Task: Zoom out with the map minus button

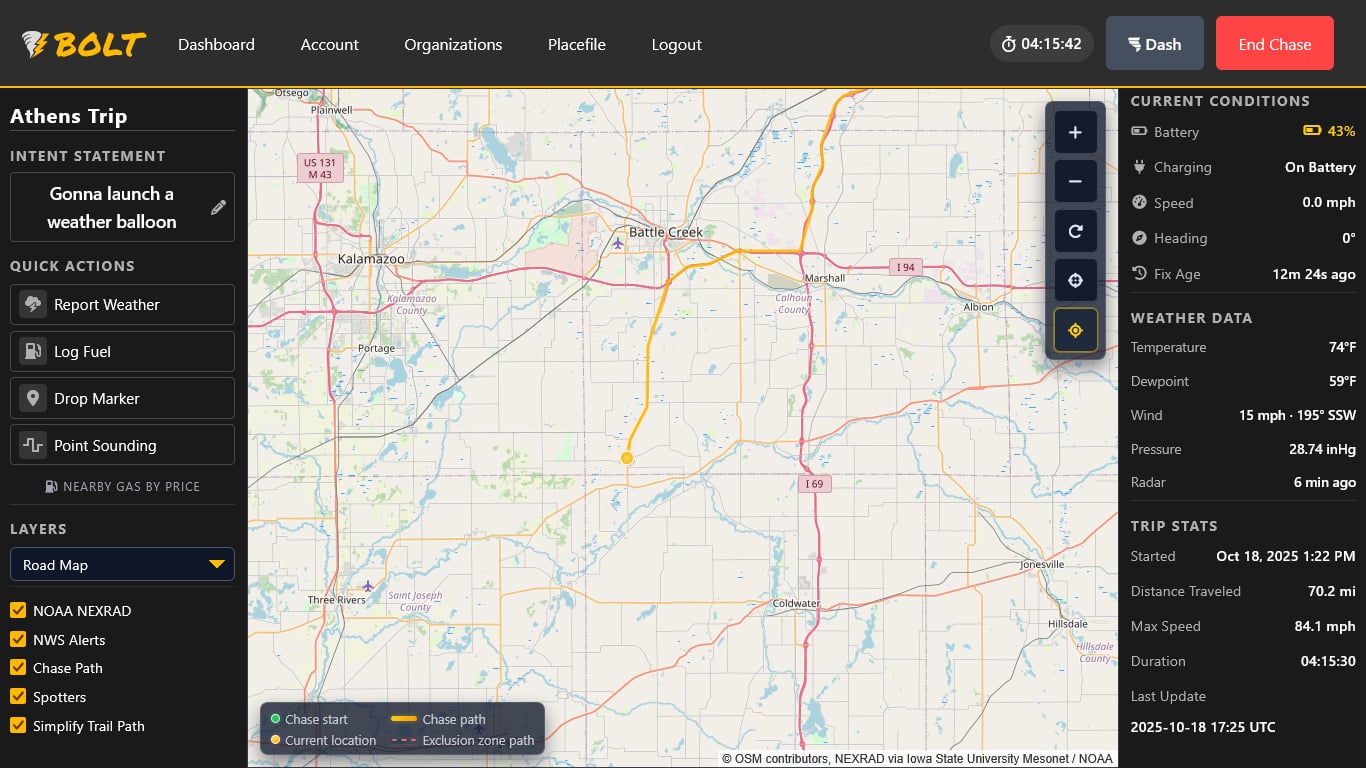Action: click(1075, 181)
